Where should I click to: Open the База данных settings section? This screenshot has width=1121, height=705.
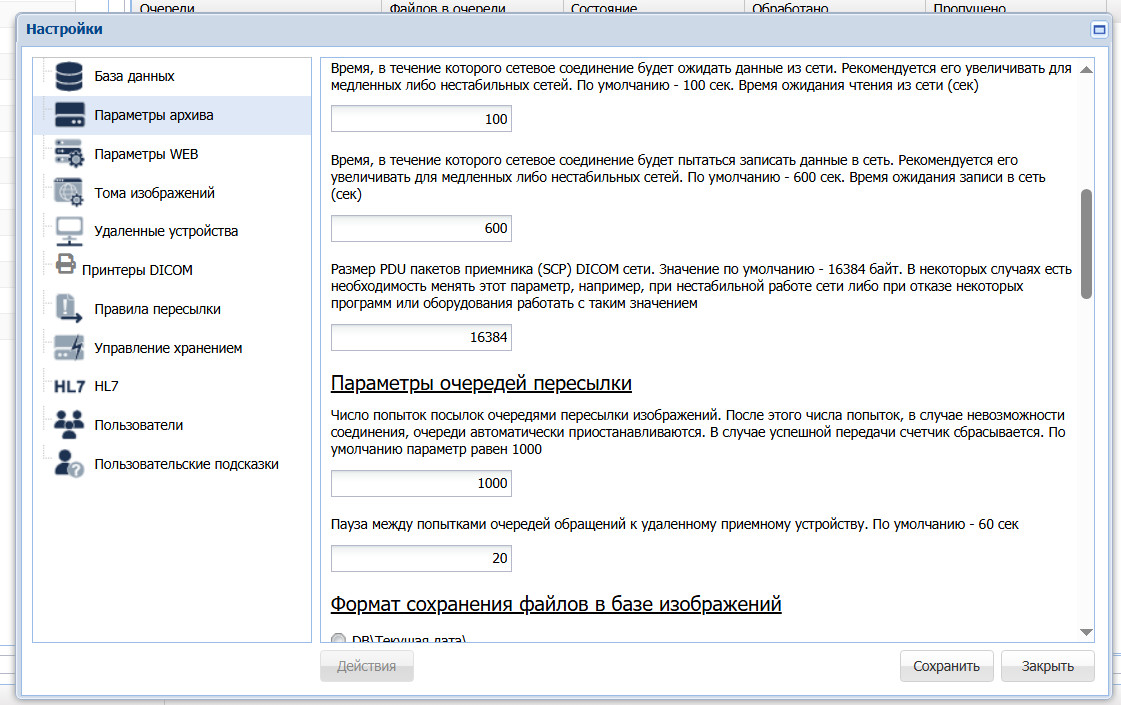(x=134, y=77)
